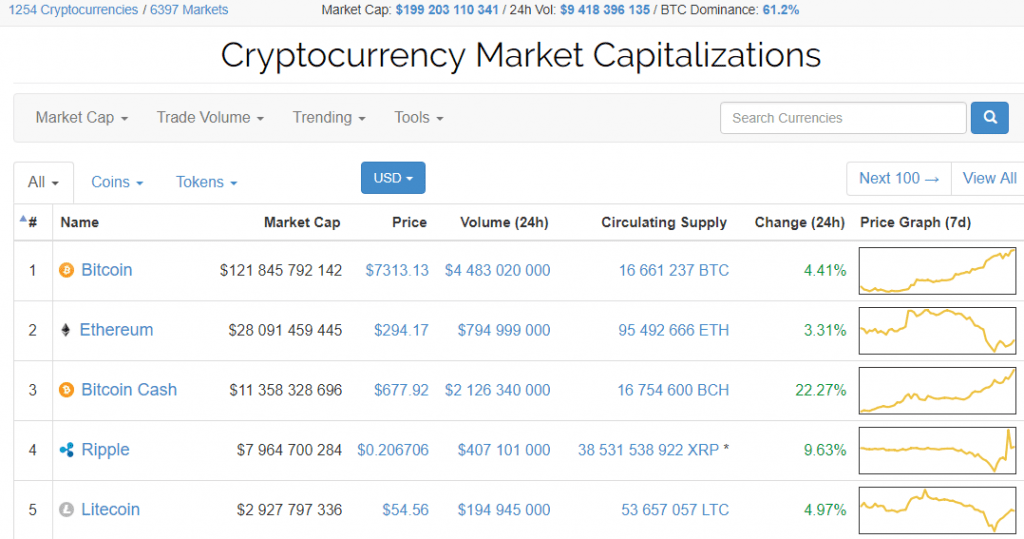The height and width of the screenshot is (539, 1024).
Task: Open the Bitcoin Cash name link
Action: [129, 390]
